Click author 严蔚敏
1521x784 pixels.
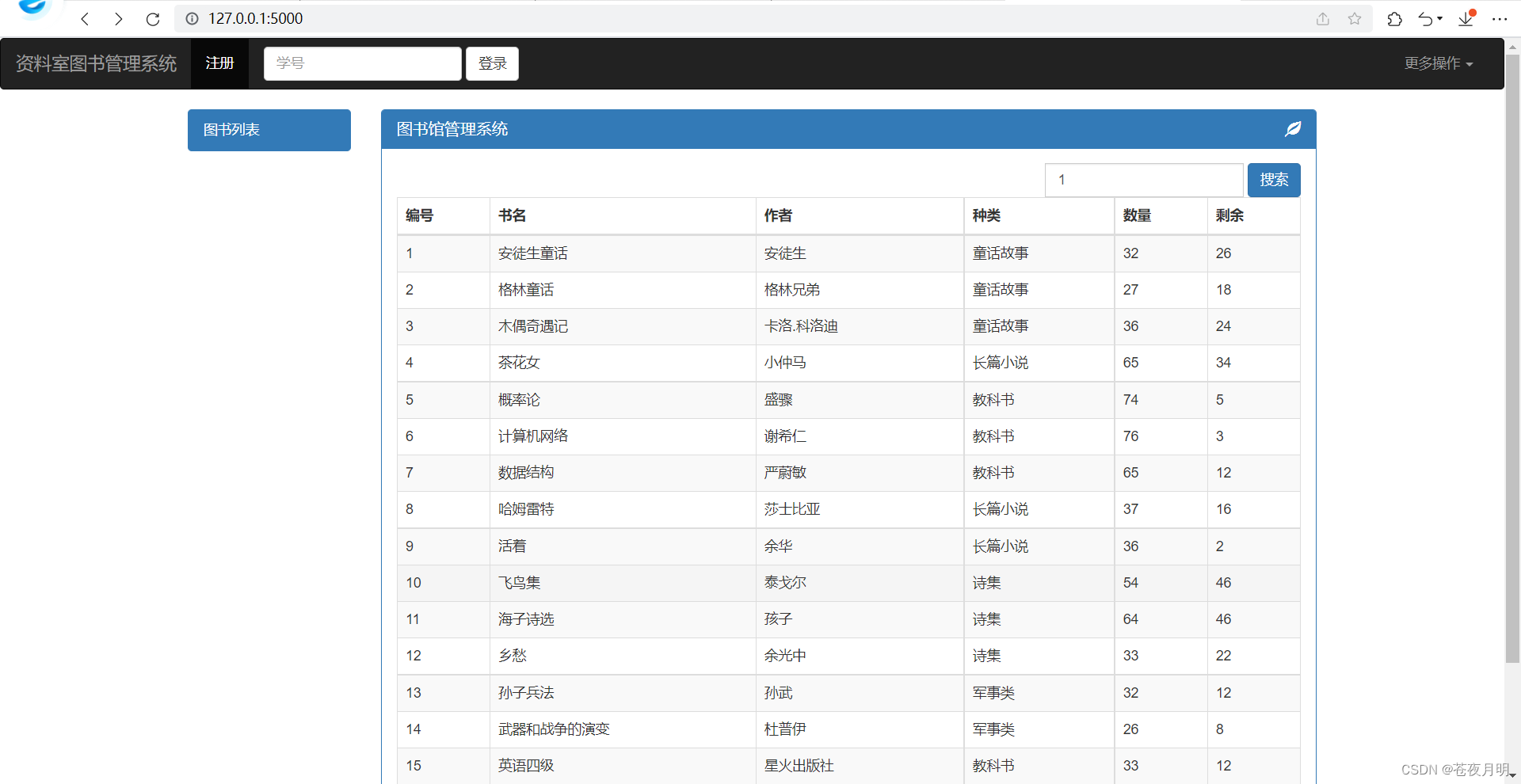pyautogui.click(x=785, y=473)
